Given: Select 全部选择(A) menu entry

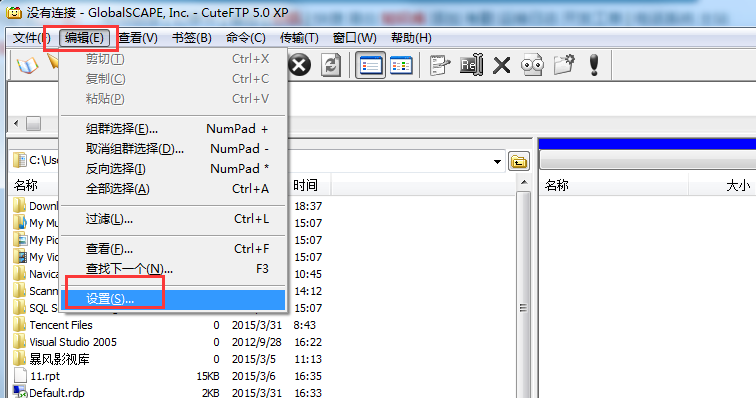Looking at the screenshot, I should 174,189.
